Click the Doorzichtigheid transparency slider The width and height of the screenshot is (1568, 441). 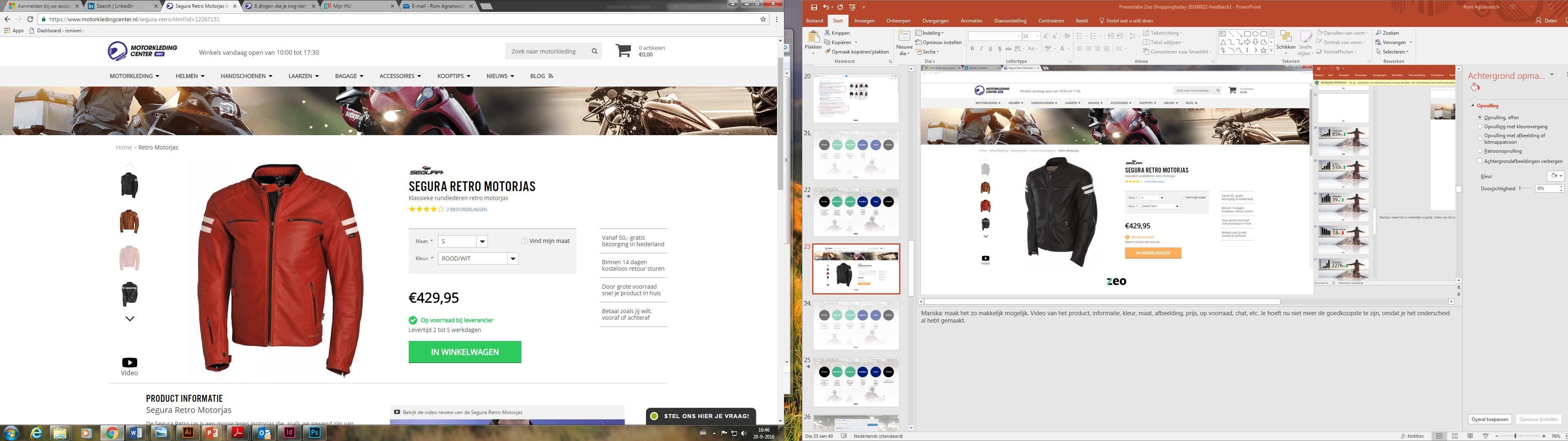pos(1526,189)
